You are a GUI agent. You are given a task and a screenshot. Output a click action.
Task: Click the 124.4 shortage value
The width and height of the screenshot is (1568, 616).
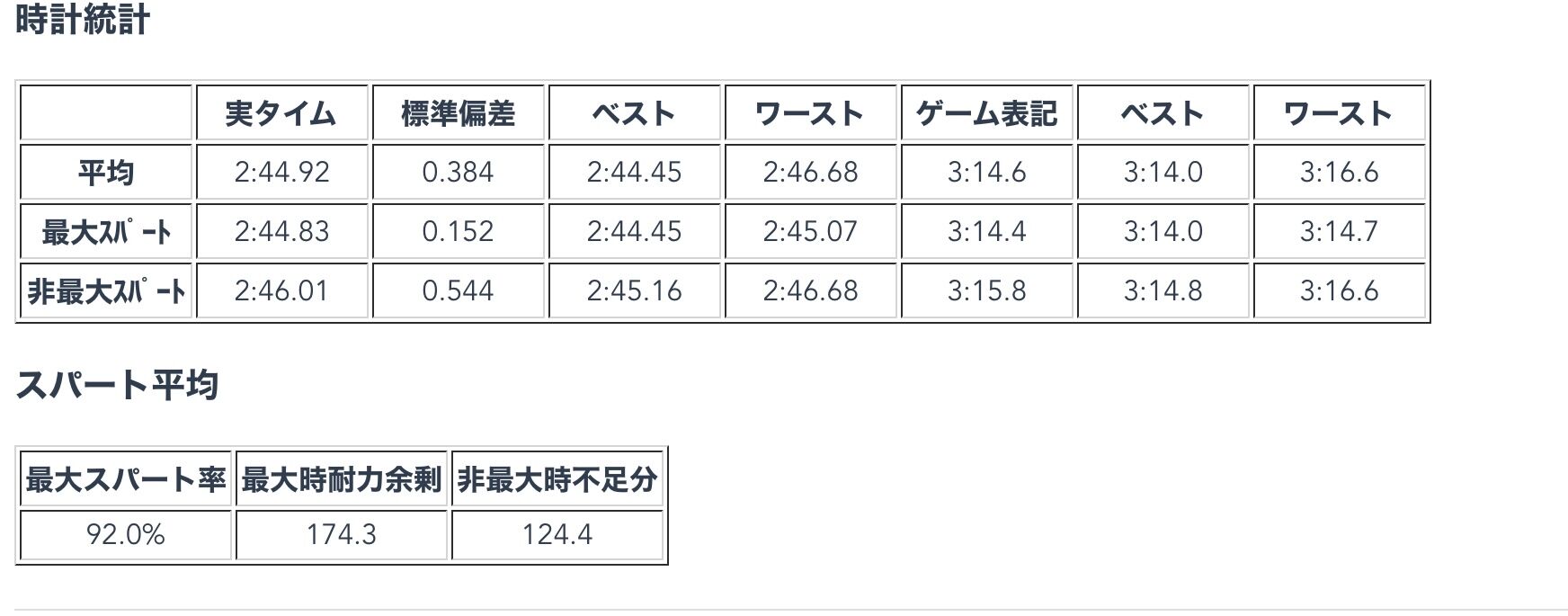pyautogui.click(x=557, y=535)
